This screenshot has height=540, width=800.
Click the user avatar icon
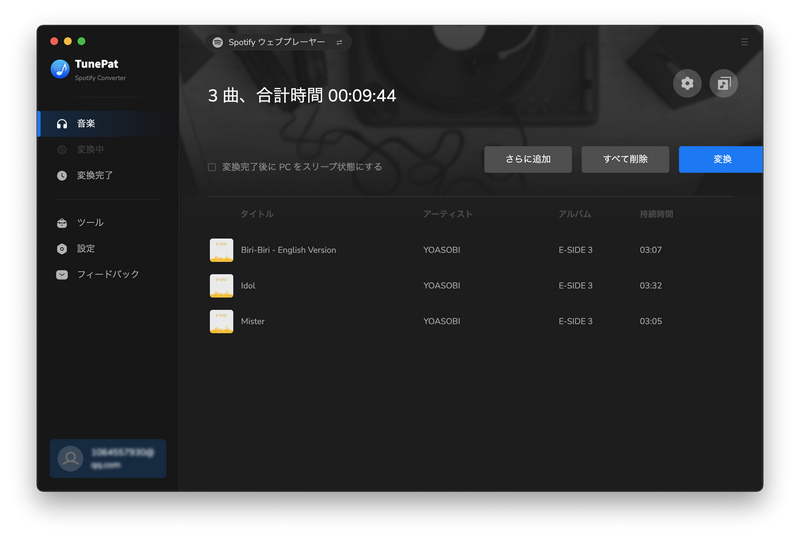coord(70,458)
